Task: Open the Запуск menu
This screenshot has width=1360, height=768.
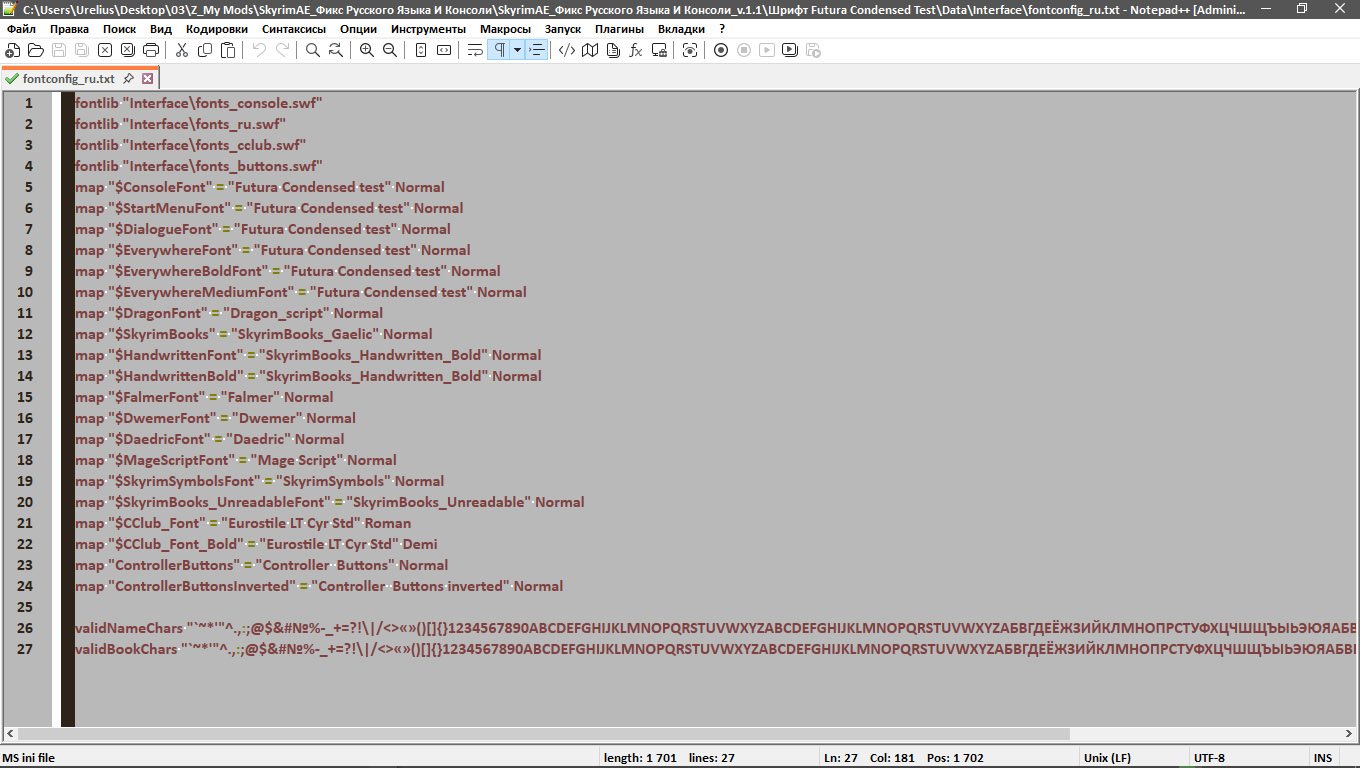Action: coord(563,29)
